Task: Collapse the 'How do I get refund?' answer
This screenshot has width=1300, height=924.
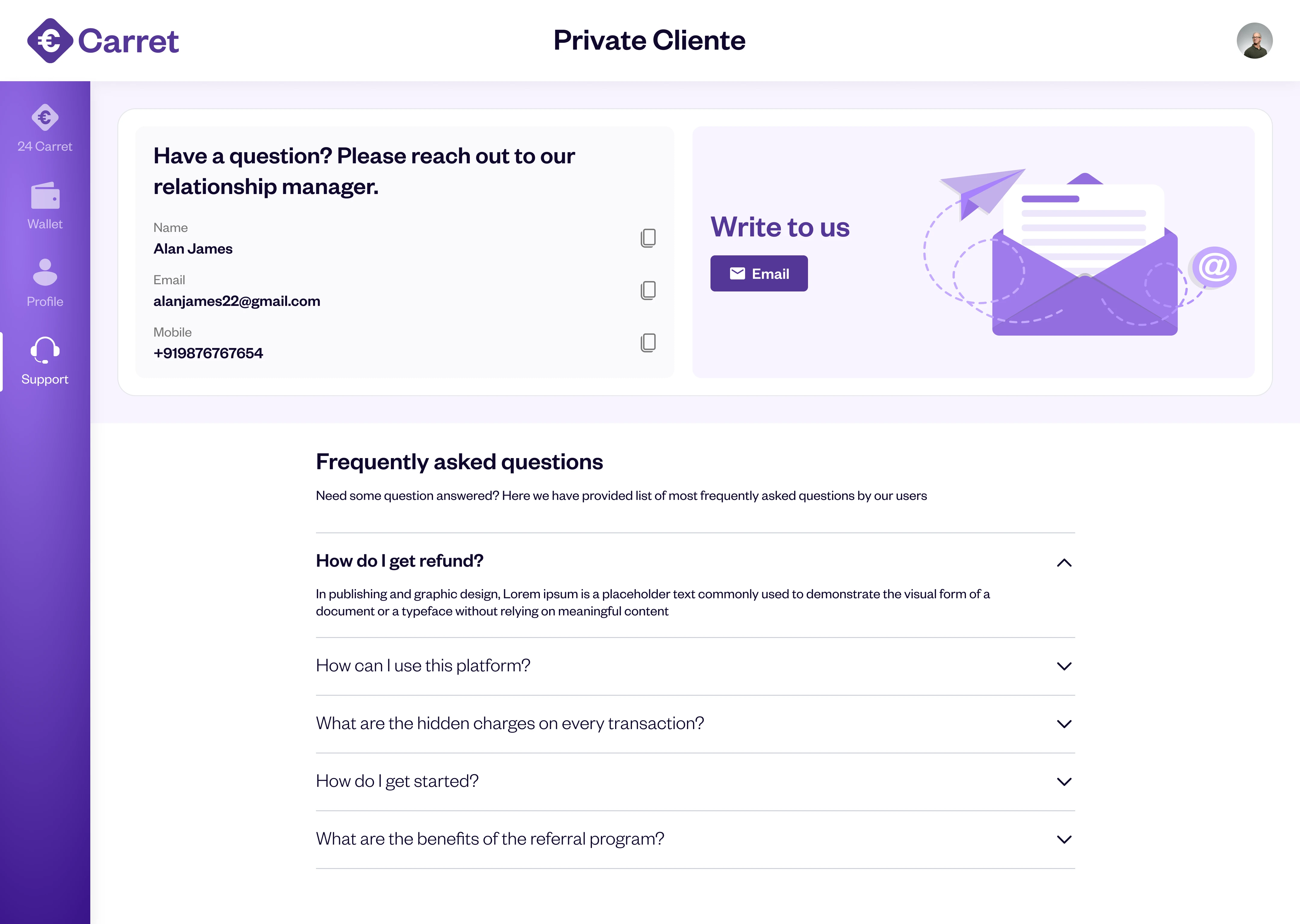Action: (x=1064, y=563)
